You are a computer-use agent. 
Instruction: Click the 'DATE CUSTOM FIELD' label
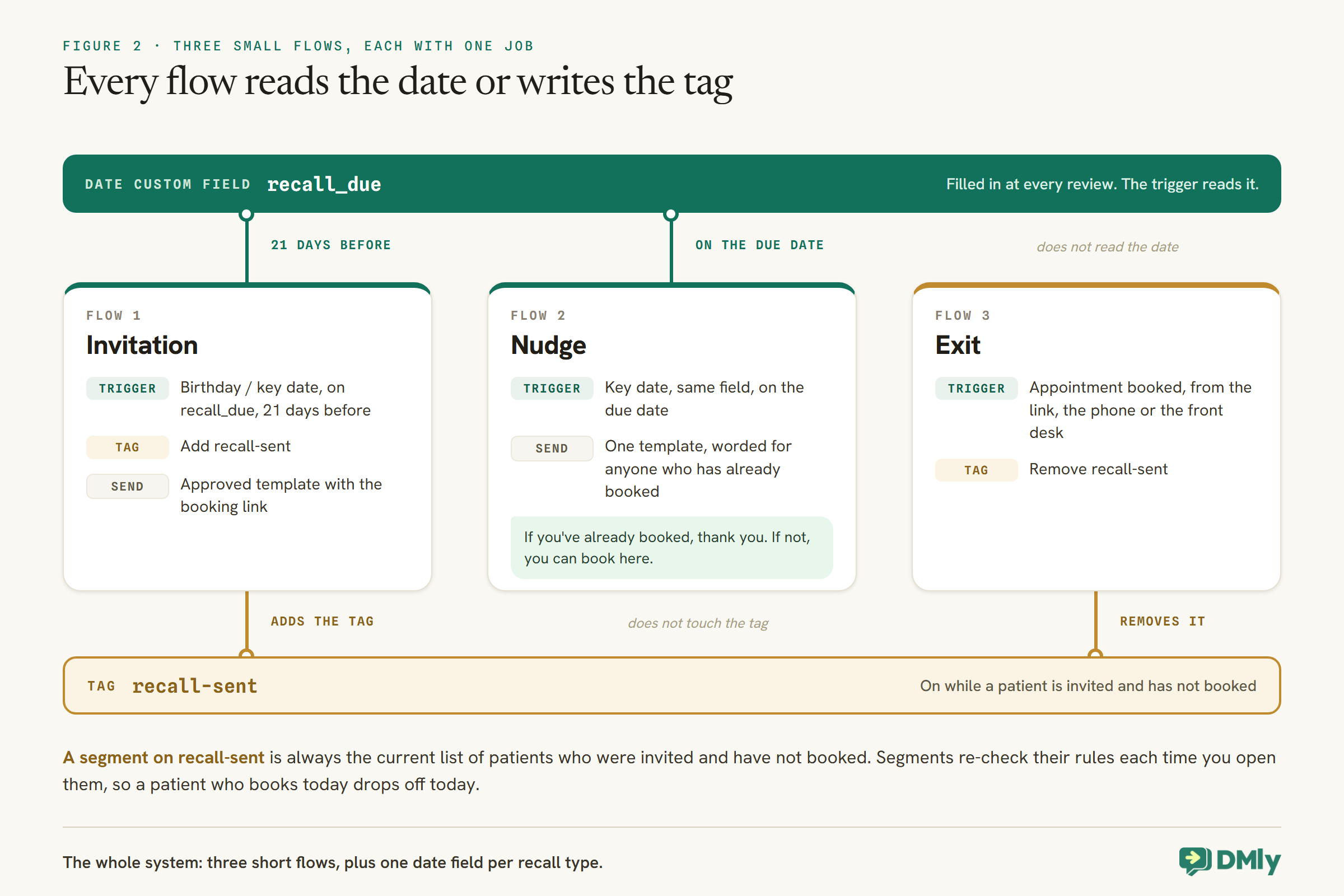tap(168, 185)
